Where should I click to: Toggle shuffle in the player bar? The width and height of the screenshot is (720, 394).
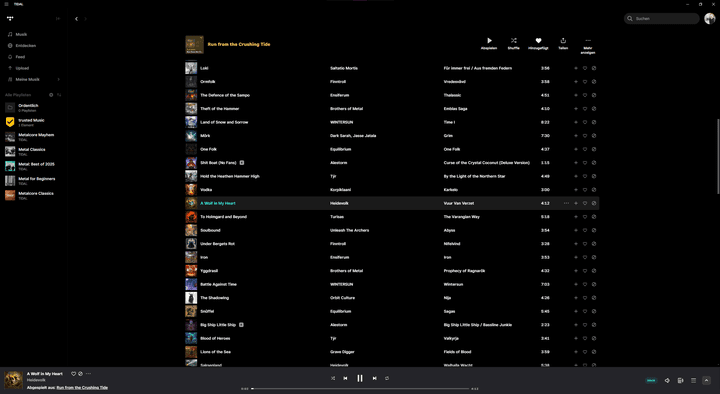coord(332,378)
